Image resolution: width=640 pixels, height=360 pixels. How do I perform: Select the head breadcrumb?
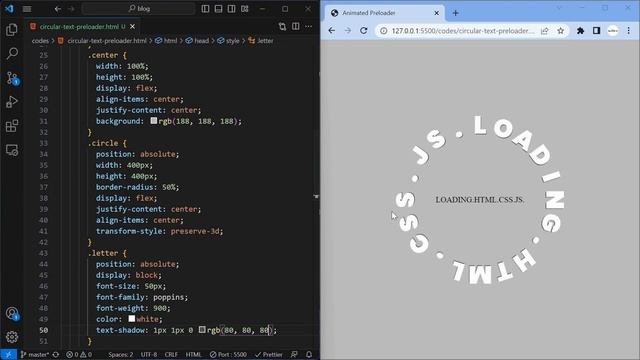click(197, 41)
